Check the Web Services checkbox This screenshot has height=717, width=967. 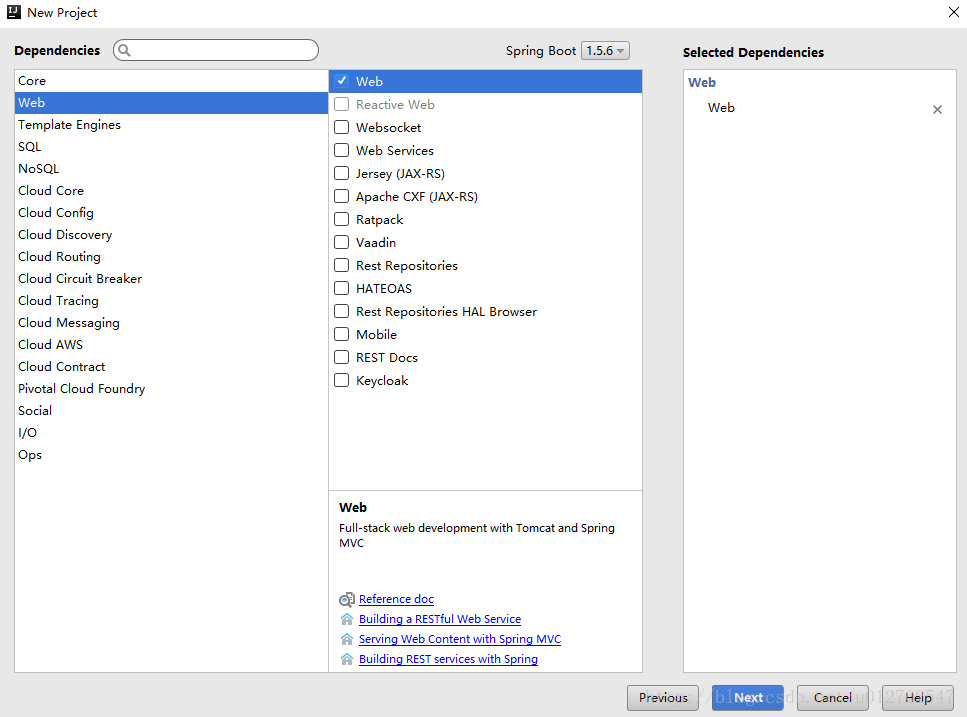tap(342, 150)
